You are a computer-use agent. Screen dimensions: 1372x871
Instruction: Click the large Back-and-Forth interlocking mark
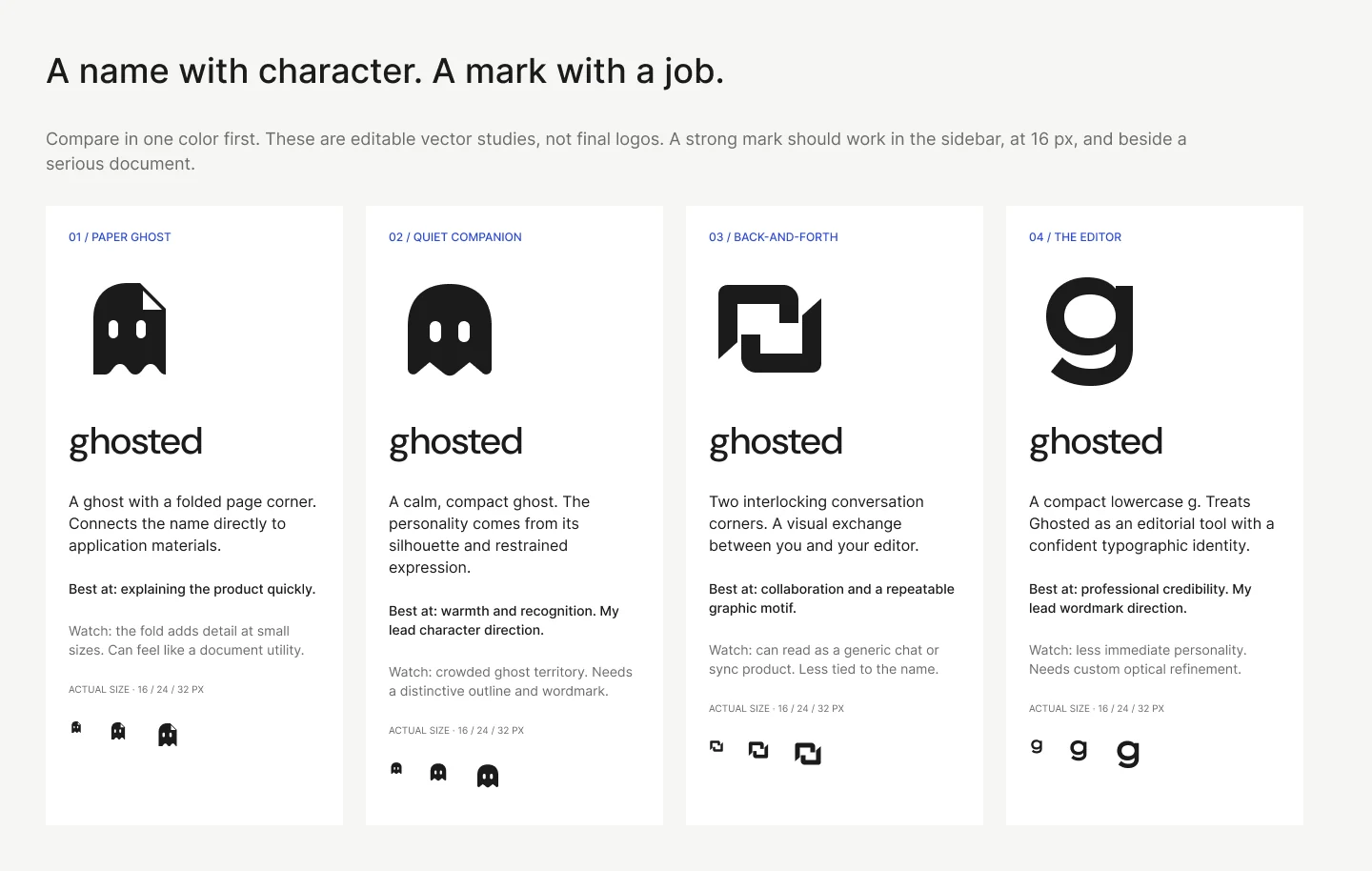pyautogui.click(x=770, y=329)
